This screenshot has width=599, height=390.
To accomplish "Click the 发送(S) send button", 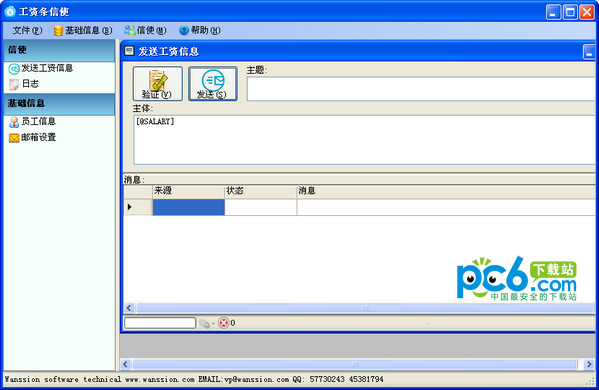I will pos(213,84).
